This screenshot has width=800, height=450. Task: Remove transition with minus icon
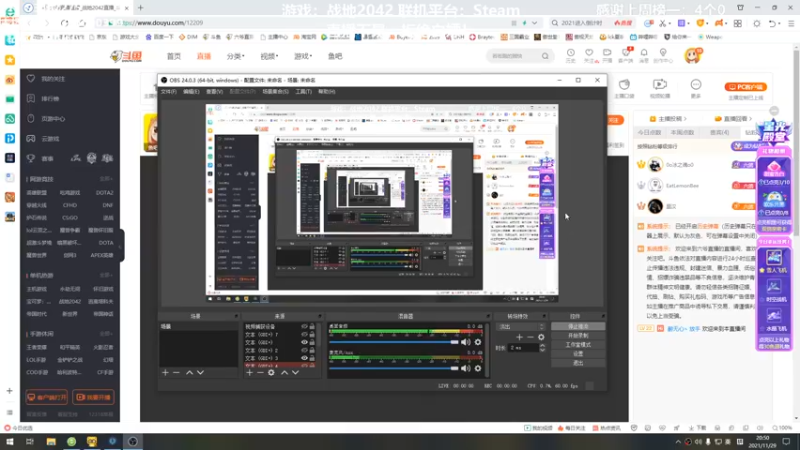tap(531, 337)
